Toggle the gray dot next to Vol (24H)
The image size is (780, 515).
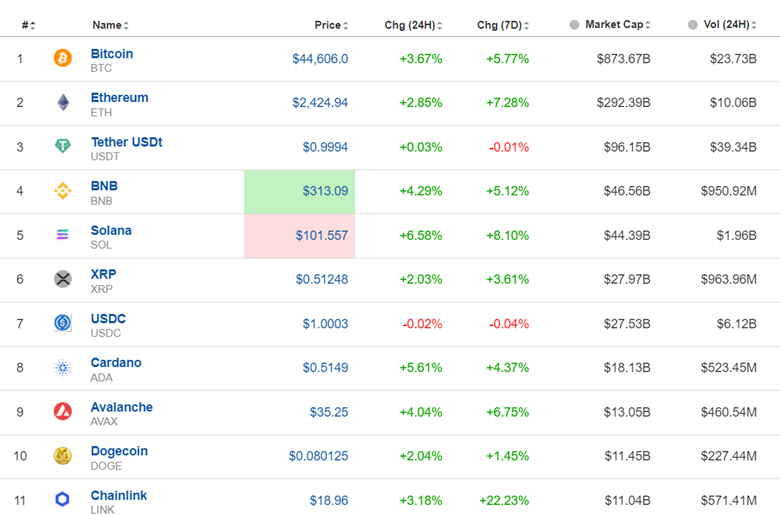[x=692, y=24]
